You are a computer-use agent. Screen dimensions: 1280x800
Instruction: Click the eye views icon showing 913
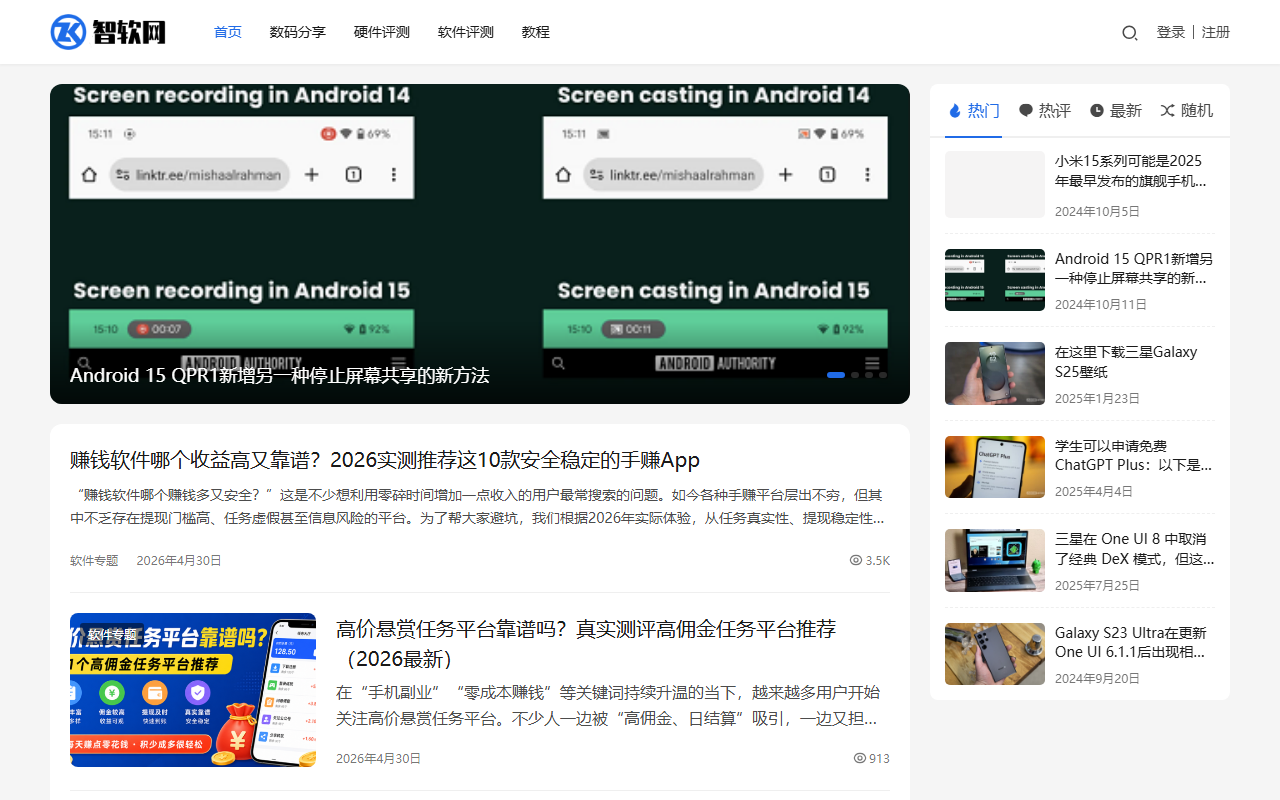[860, 758]
